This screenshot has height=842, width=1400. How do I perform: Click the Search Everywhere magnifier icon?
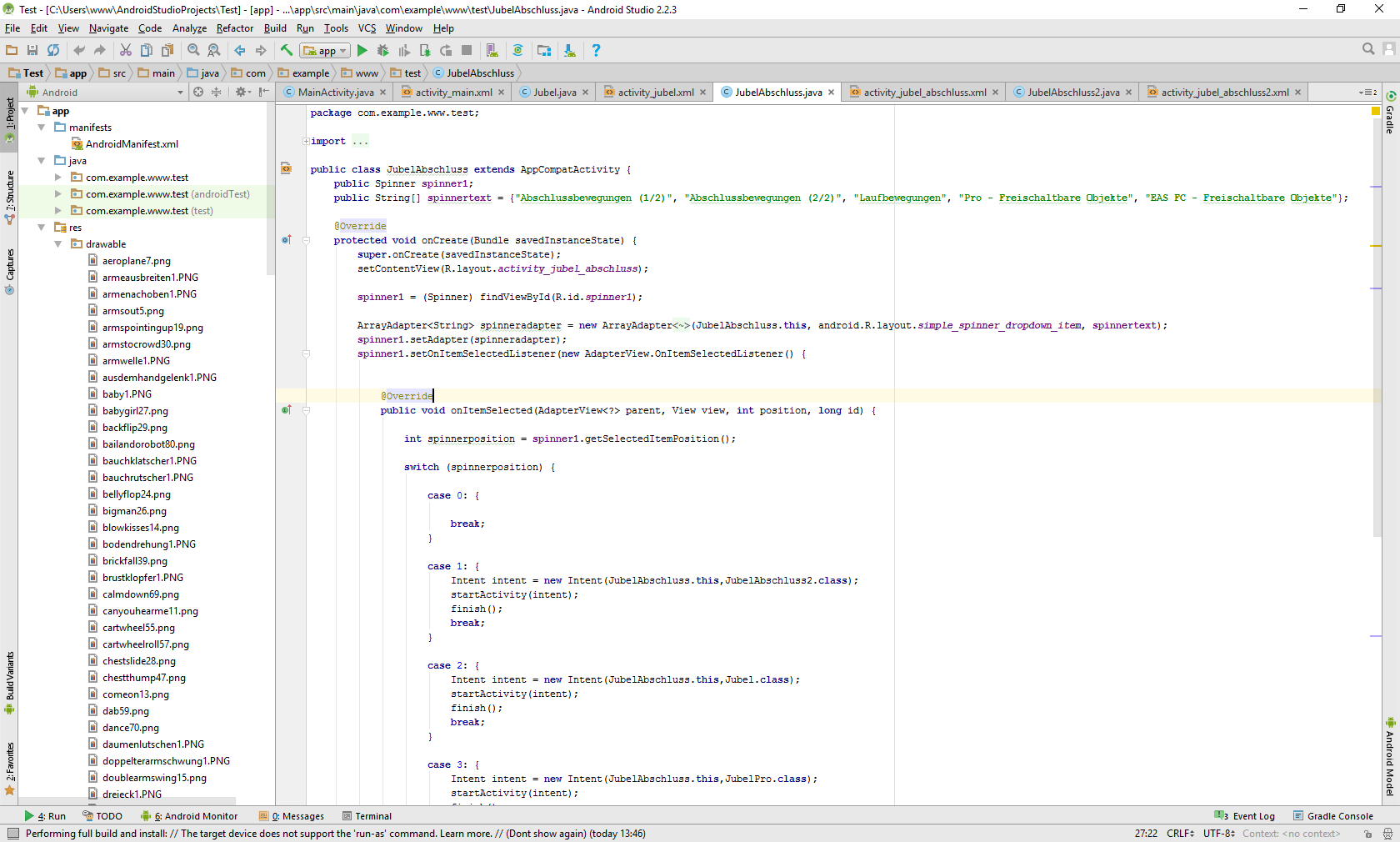pos(1368,50)
